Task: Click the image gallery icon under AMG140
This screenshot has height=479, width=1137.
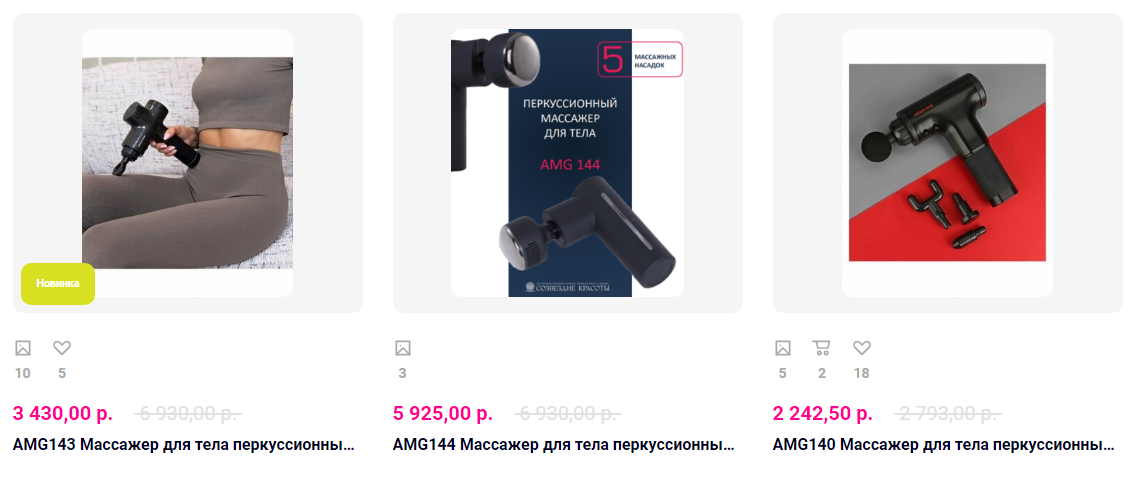Action: [782, 348]
